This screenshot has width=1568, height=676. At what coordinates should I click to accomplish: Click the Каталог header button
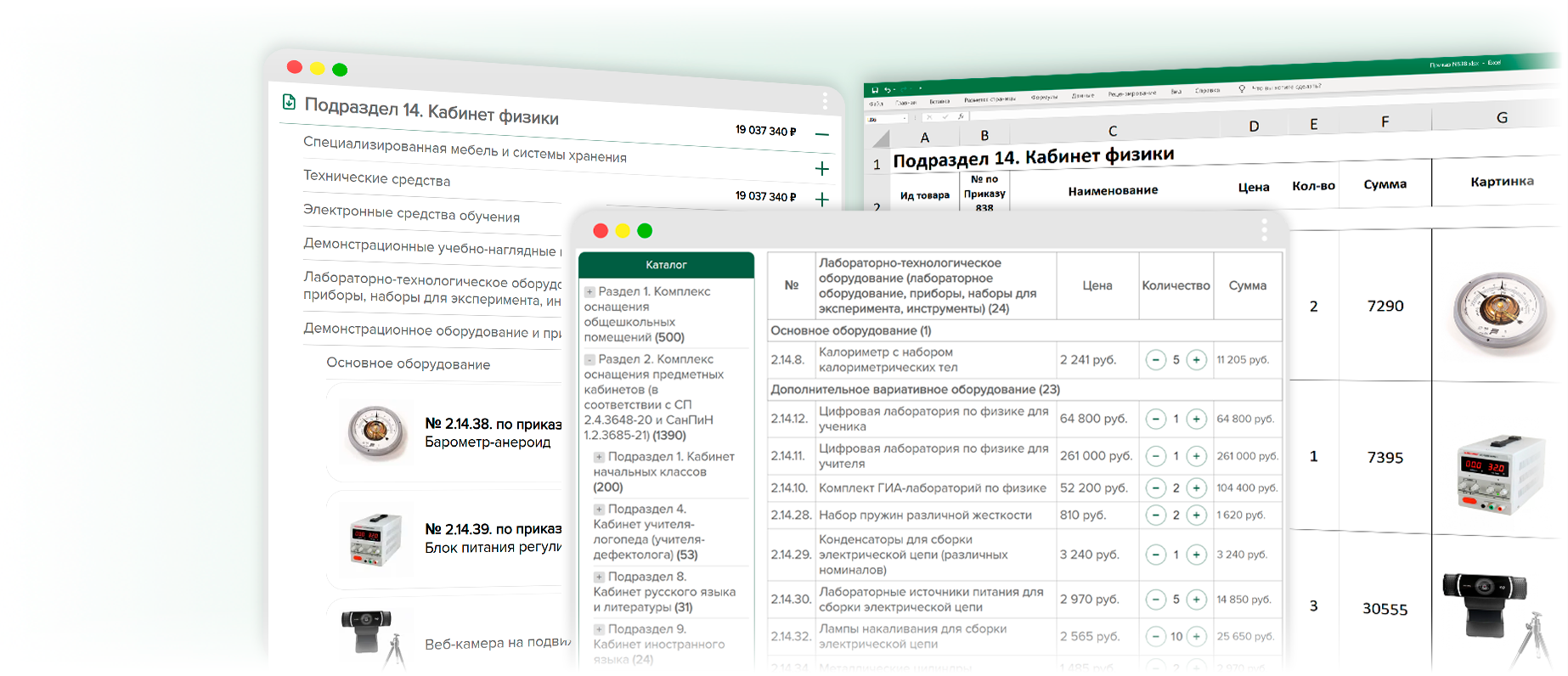(x=666, y=265)
